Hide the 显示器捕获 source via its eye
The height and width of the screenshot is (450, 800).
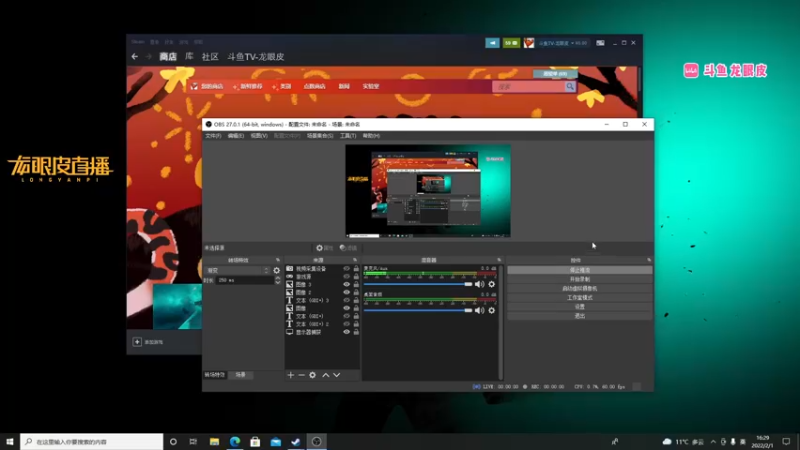[x=346, y=332]
